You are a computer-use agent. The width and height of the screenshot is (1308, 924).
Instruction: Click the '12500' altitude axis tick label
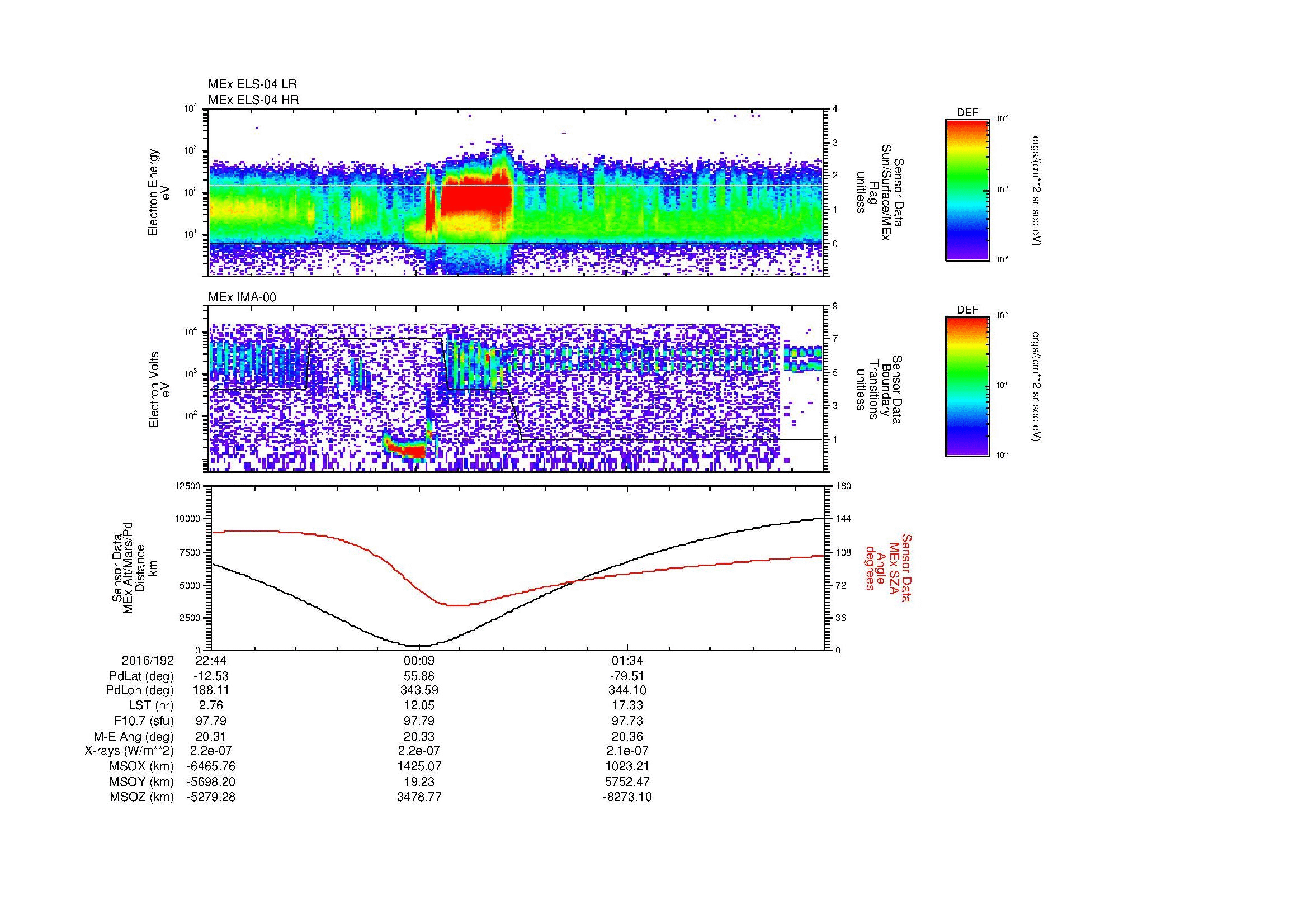(x=187, y=486)
